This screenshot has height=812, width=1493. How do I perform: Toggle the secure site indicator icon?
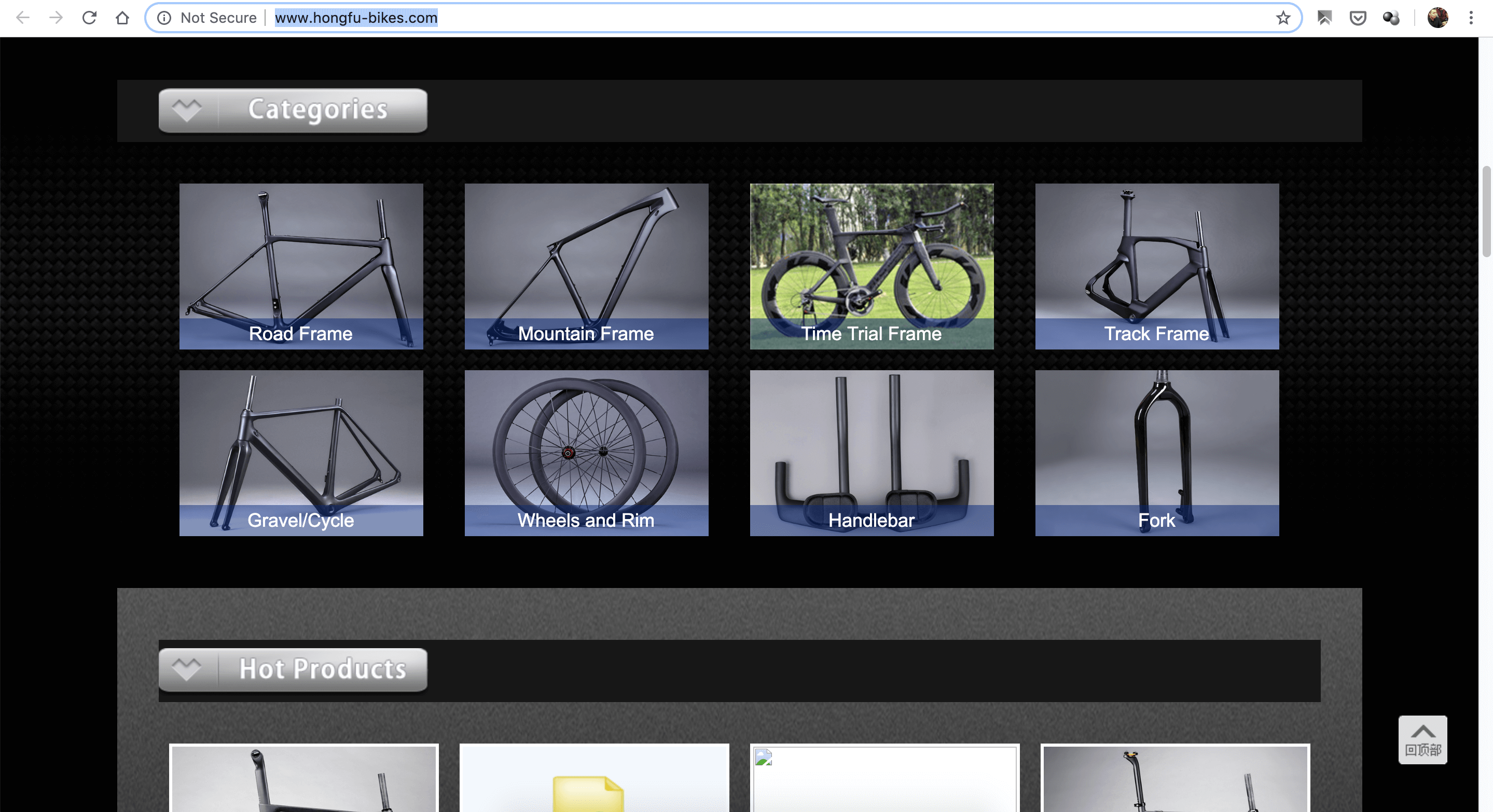click(164, 17)
